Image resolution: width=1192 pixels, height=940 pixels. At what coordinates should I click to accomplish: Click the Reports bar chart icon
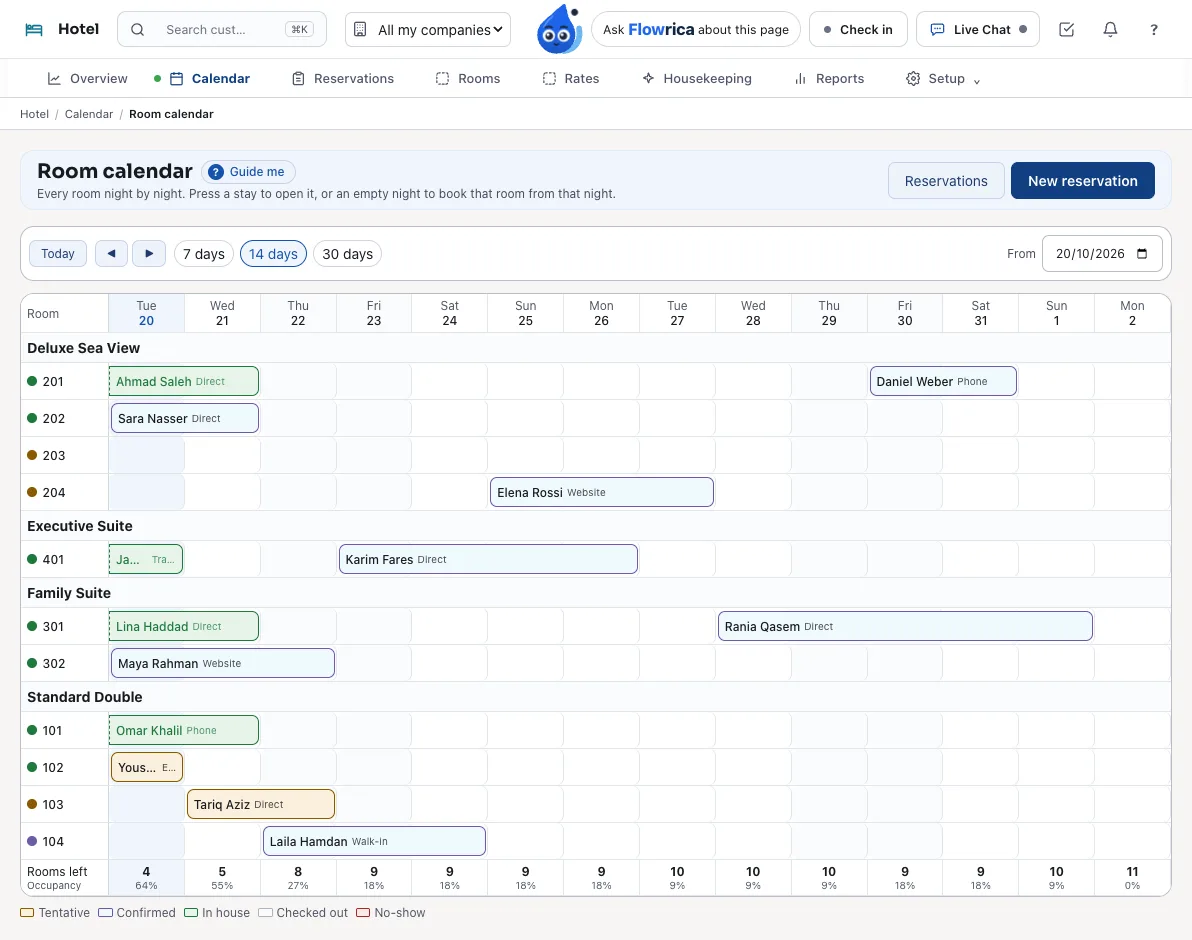(800, 78)
